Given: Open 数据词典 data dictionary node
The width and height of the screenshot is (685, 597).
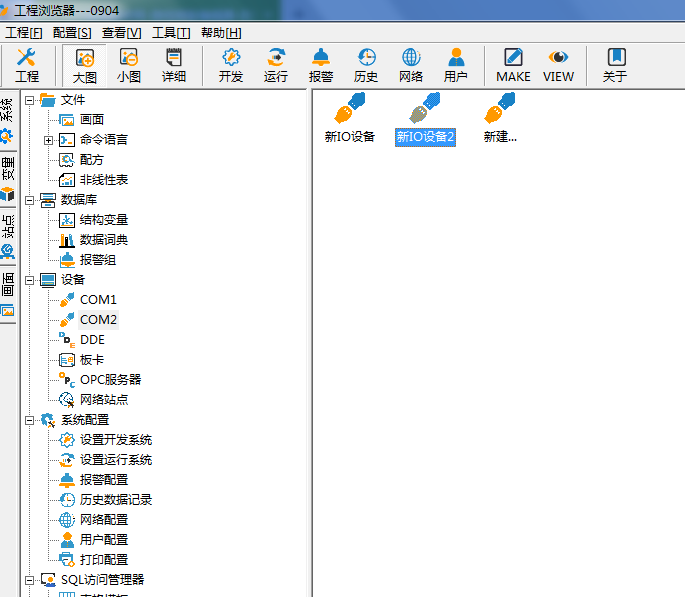Looking at the screenshot, I should point(104,240).
